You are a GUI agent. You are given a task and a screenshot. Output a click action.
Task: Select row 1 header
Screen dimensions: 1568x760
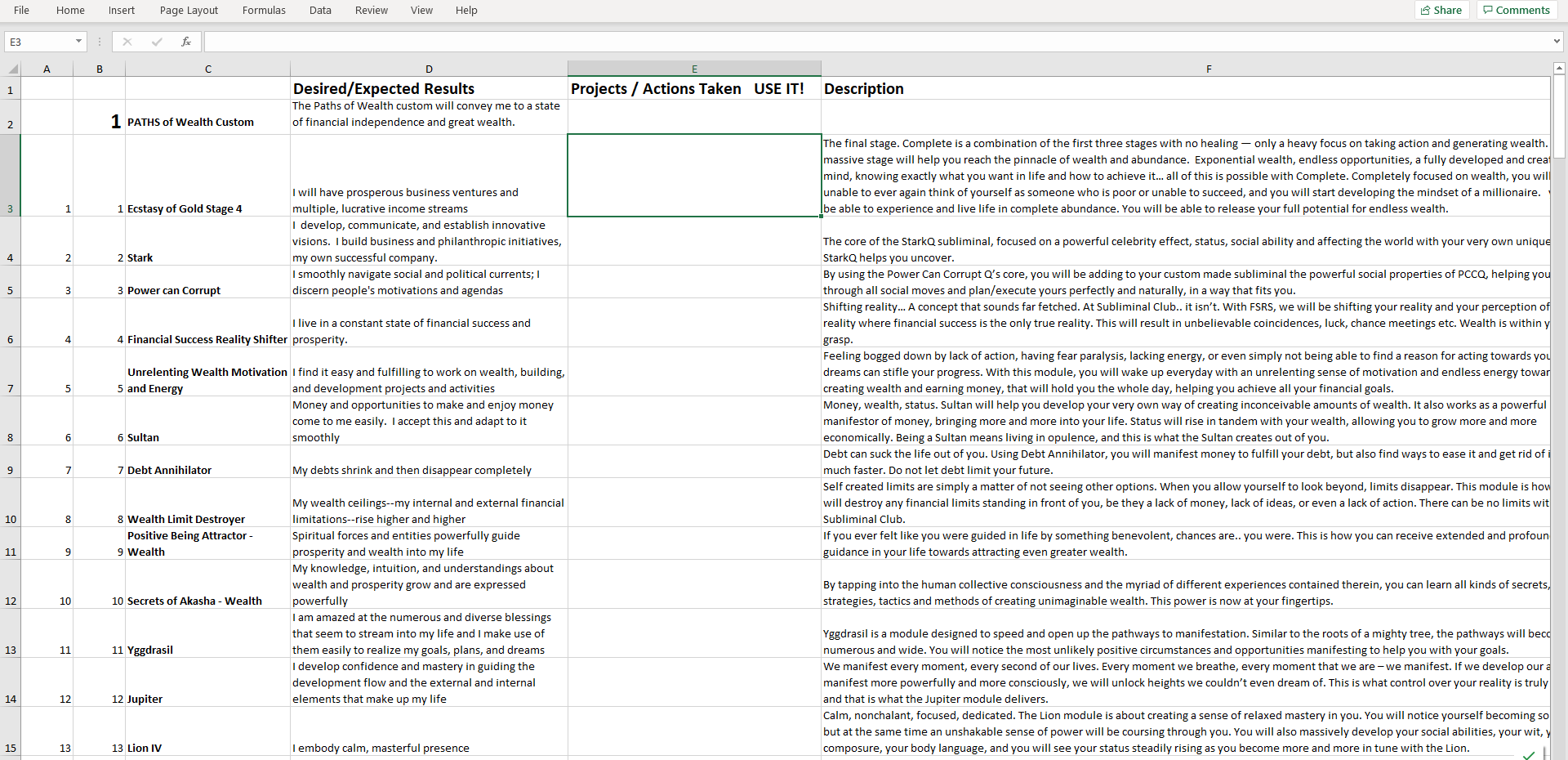(x=10, y=89)
